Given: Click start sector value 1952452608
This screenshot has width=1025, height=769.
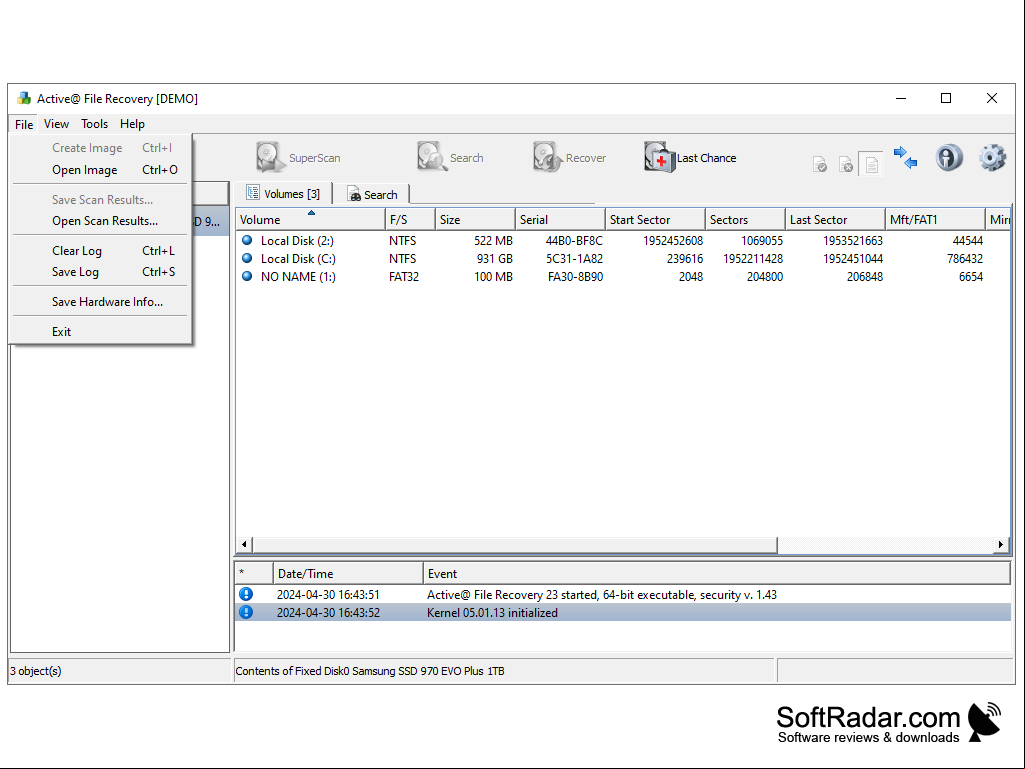Looking at the screenshot, I should click(x=673, y=240).
